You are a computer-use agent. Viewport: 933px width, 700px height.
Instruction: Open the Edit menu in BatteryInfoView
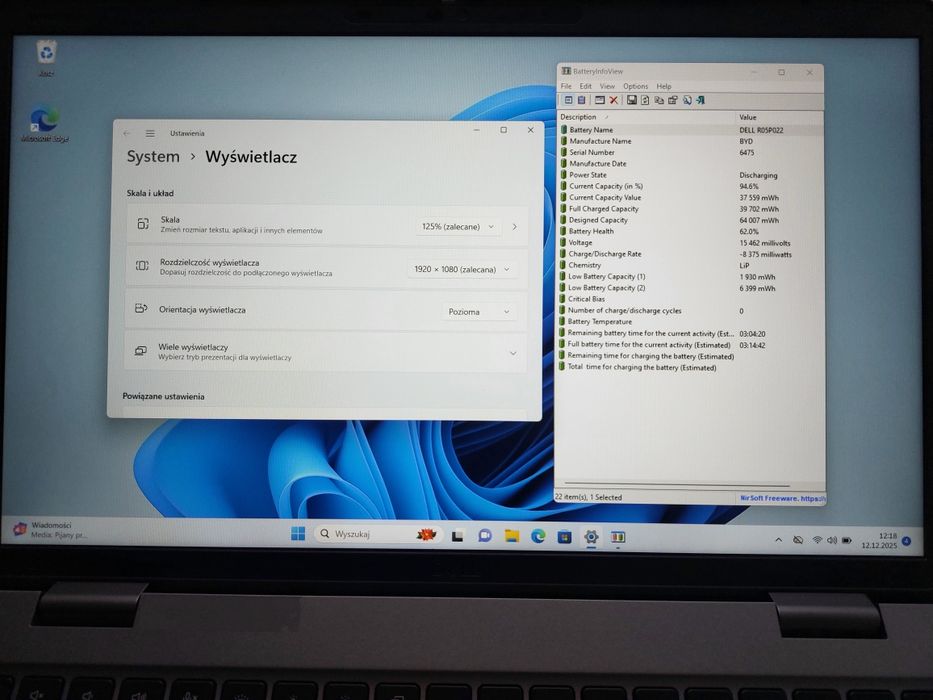pyautogui.click(x=586, y=86)
